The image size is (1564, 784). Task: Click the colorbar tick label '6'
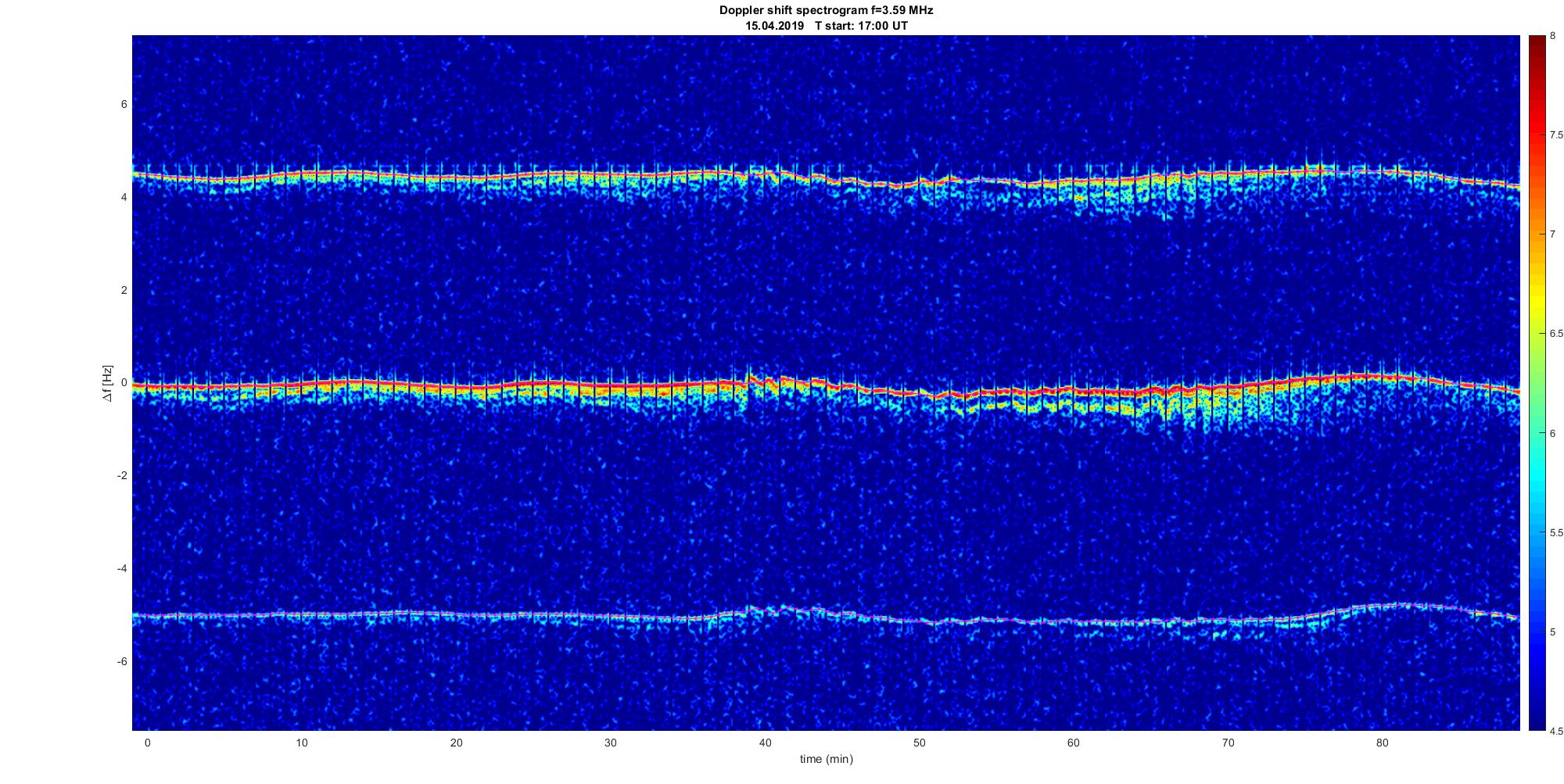(1552, 433)
